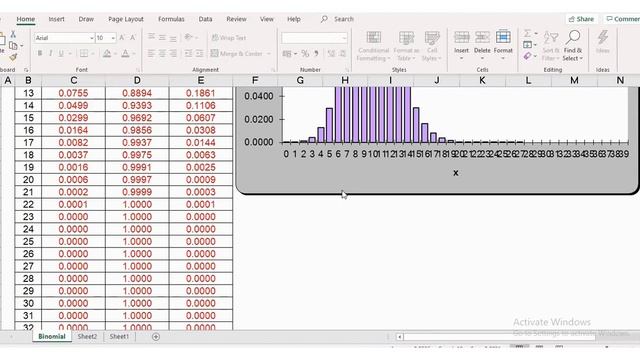This screenshot has width=640, height=360.
Task: Open Alignment group dialog launcher
Action: [x=273, y=70]
